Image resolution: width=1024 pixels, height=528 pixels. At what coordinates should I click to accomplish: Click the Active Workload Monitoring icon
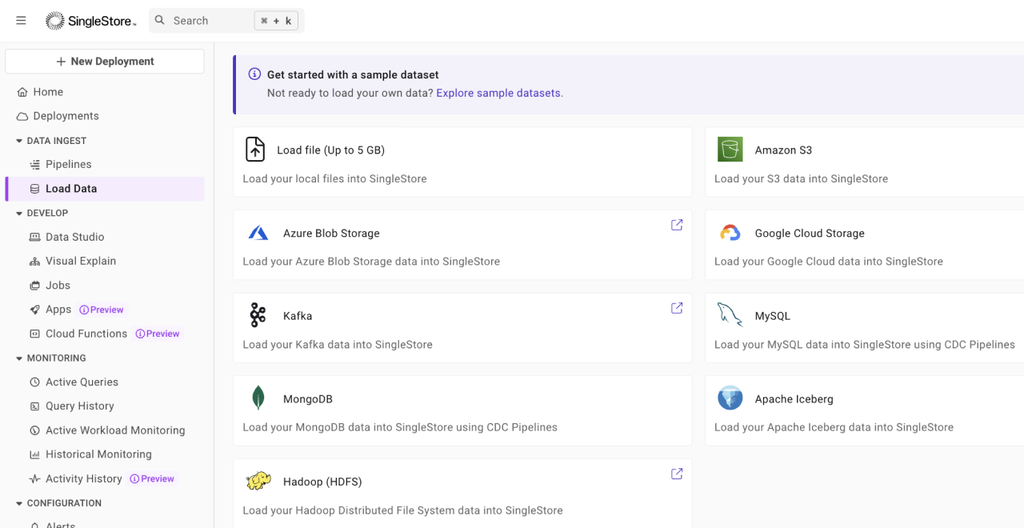click(x=35, y=431)
